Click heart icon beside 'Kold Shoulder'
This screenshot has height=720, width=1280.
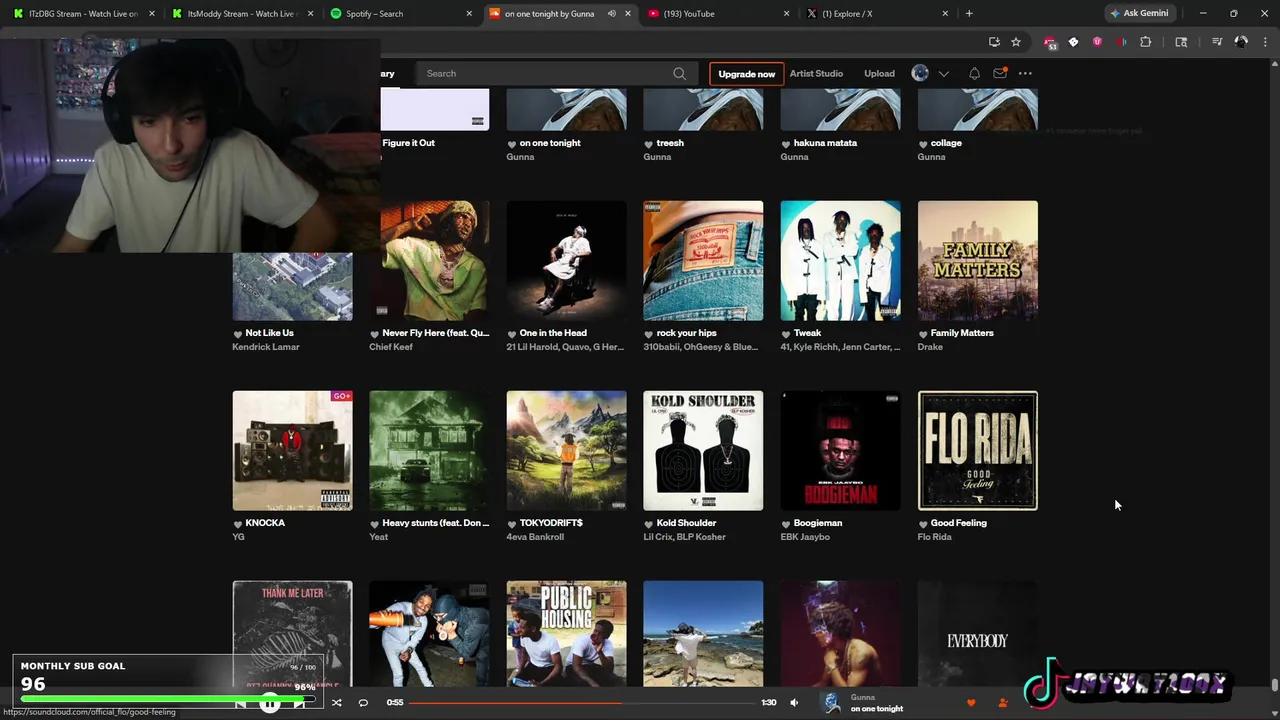coord(649,524)
